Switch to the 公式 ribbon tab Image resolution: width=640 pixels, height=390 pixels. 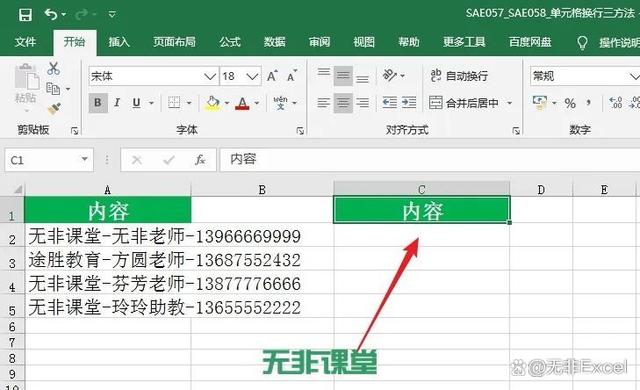point(230,42)
